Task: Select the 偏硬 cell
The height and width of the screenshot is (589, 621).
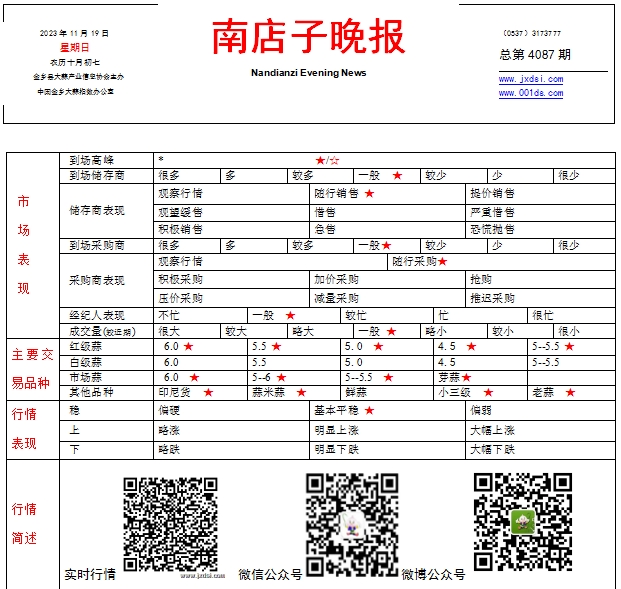Action: (x=231, y=410)
